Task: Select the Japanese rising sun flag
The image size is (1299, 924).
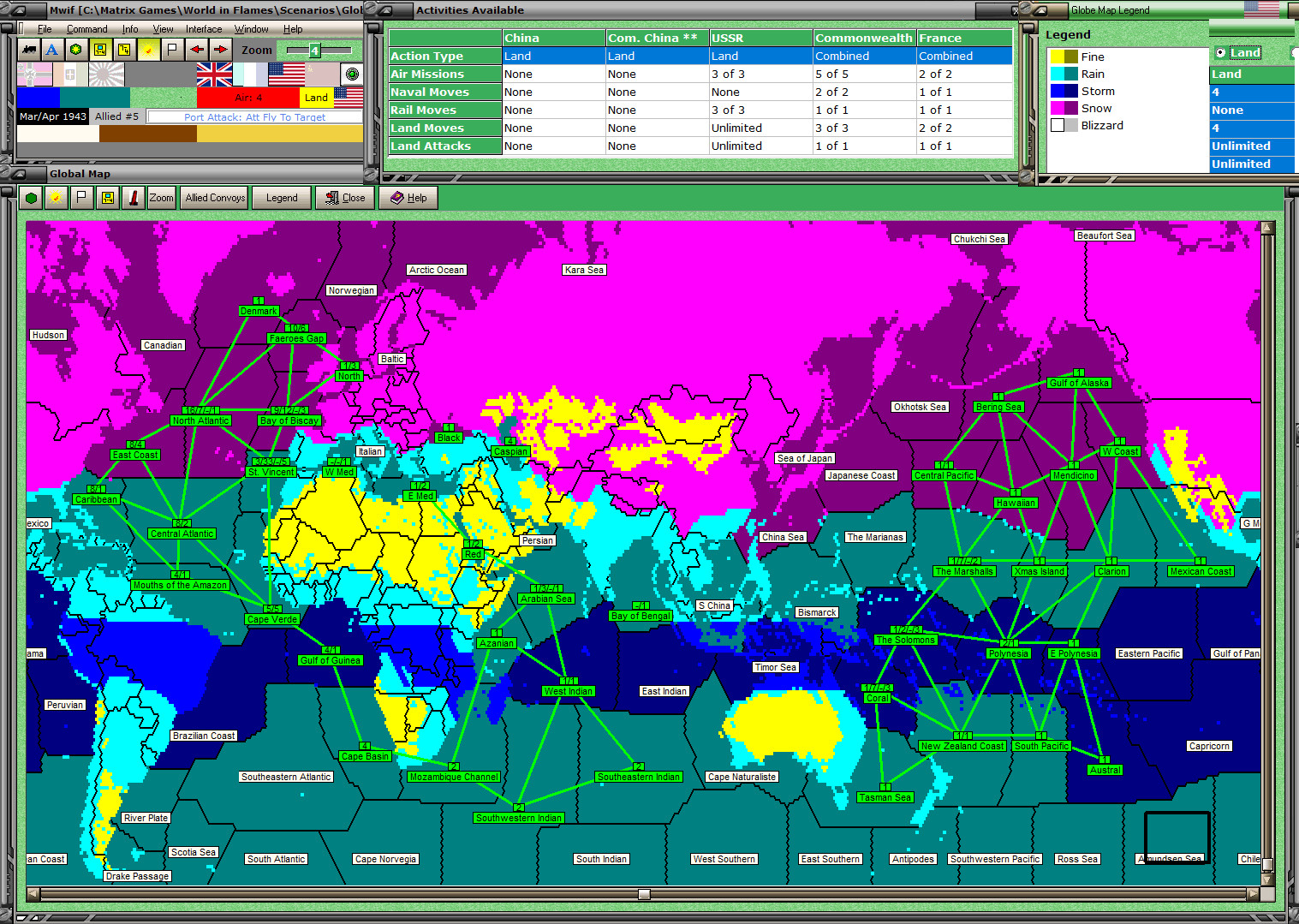Action: pyautogui.click(x=106, y=75)
